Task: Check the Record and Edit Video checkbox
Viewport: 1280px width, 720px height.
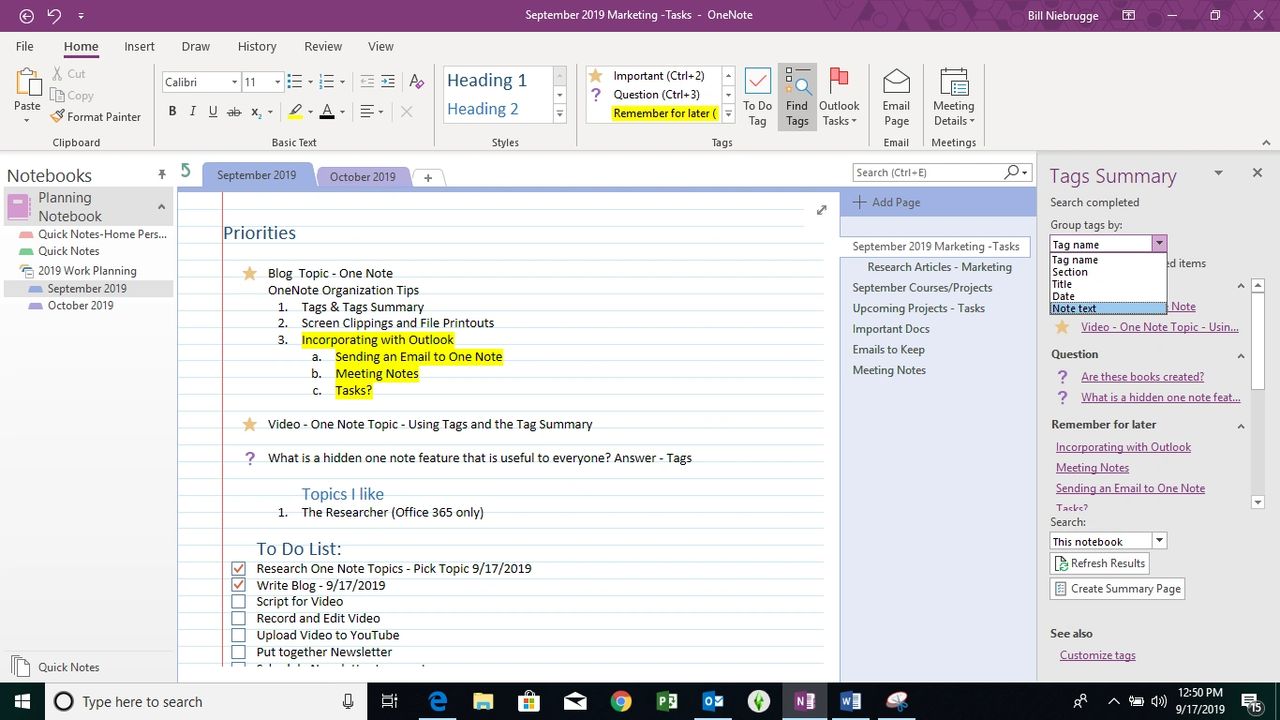Action: coord(238,619)
